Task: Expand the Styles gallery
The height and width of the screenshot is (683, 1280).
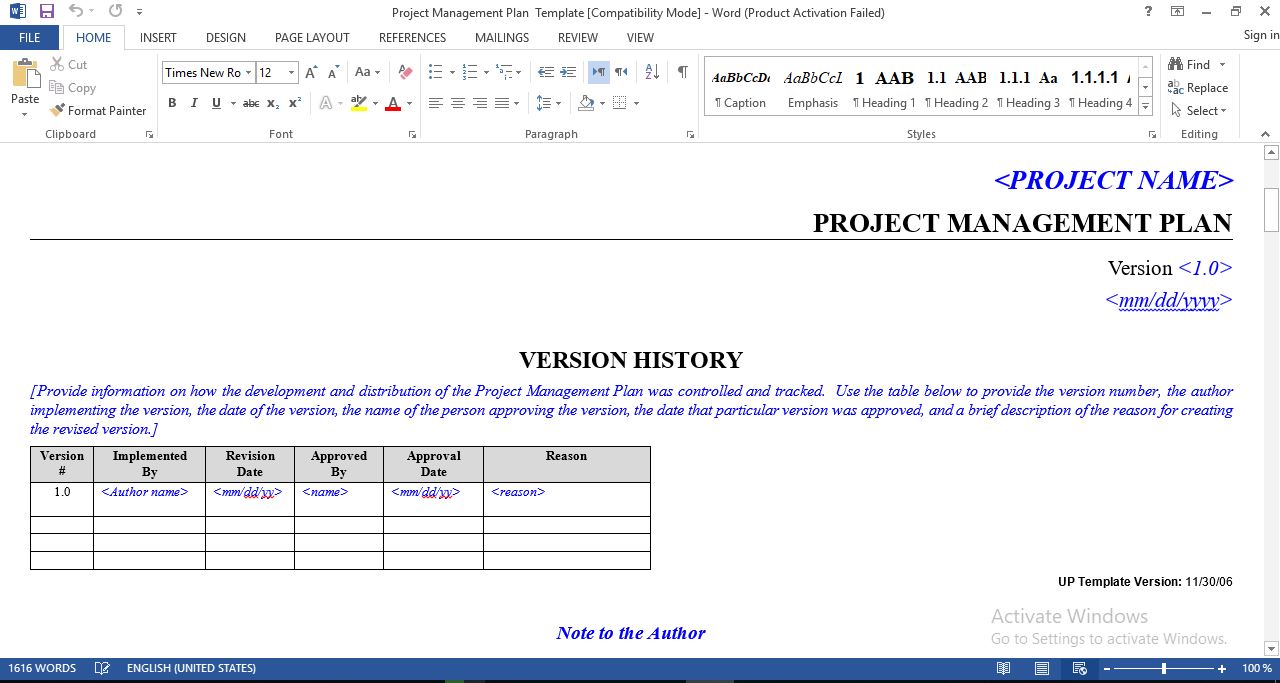Action: (1144, 105)
